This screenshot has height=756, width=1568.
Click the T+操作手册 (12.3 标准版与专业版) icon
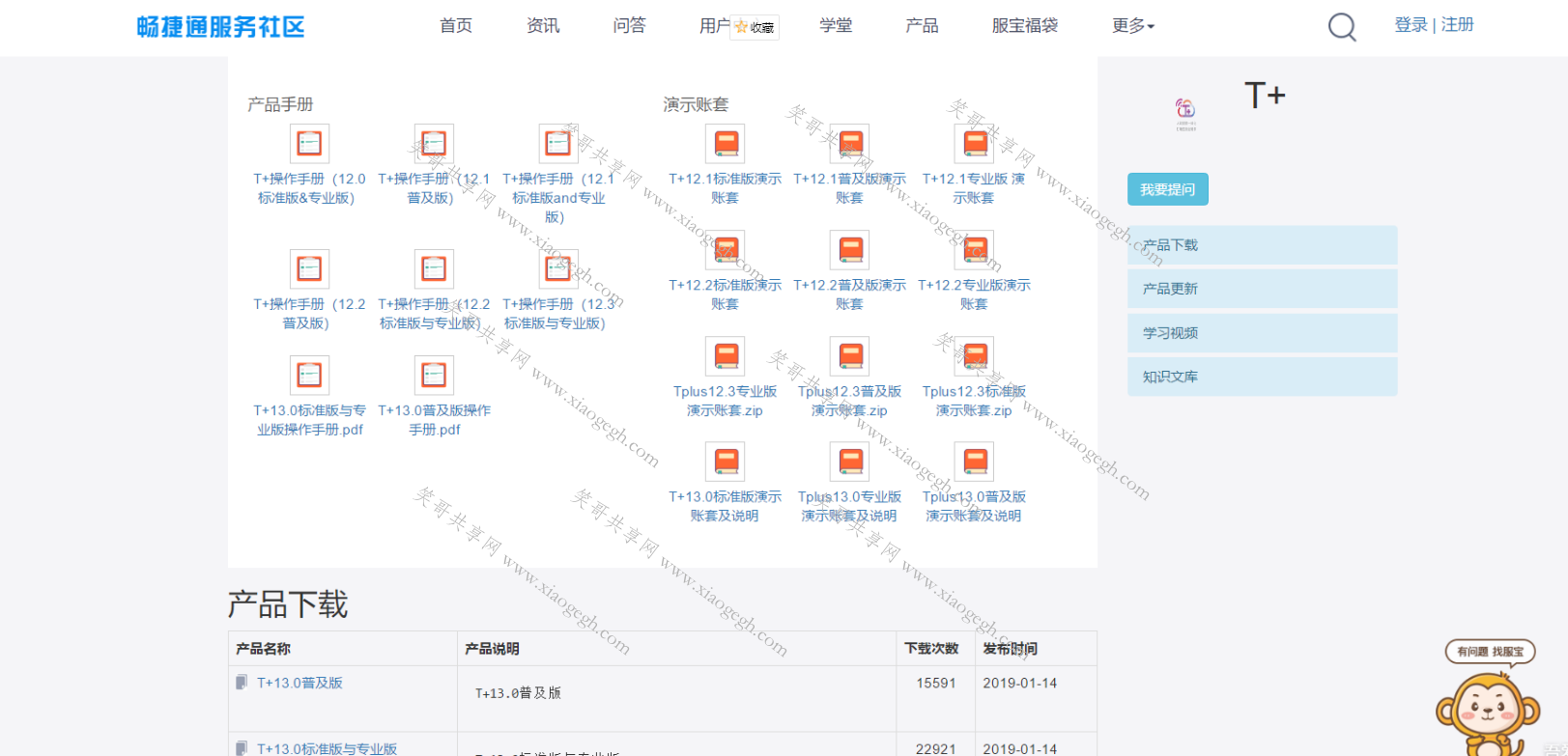click(558, 269)
